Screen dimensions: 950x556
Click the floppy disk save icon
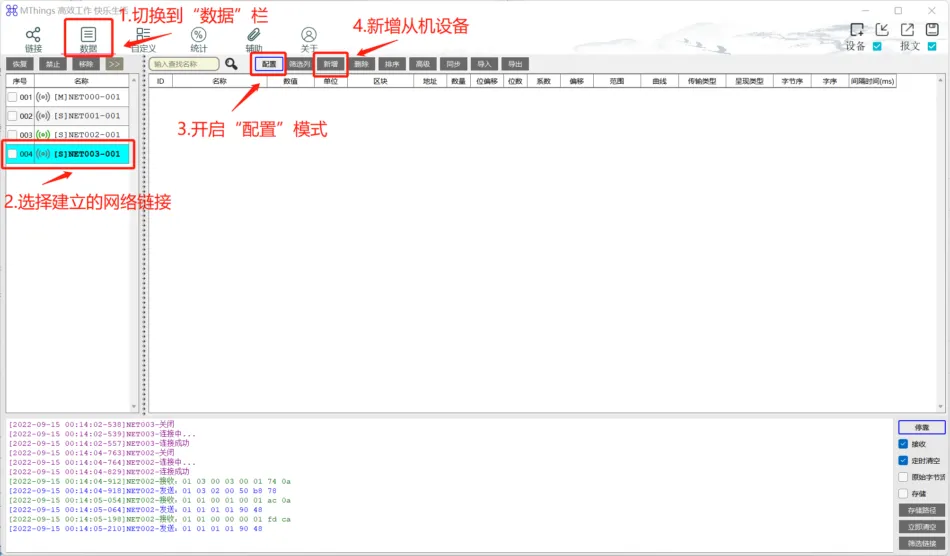[932, 30]
